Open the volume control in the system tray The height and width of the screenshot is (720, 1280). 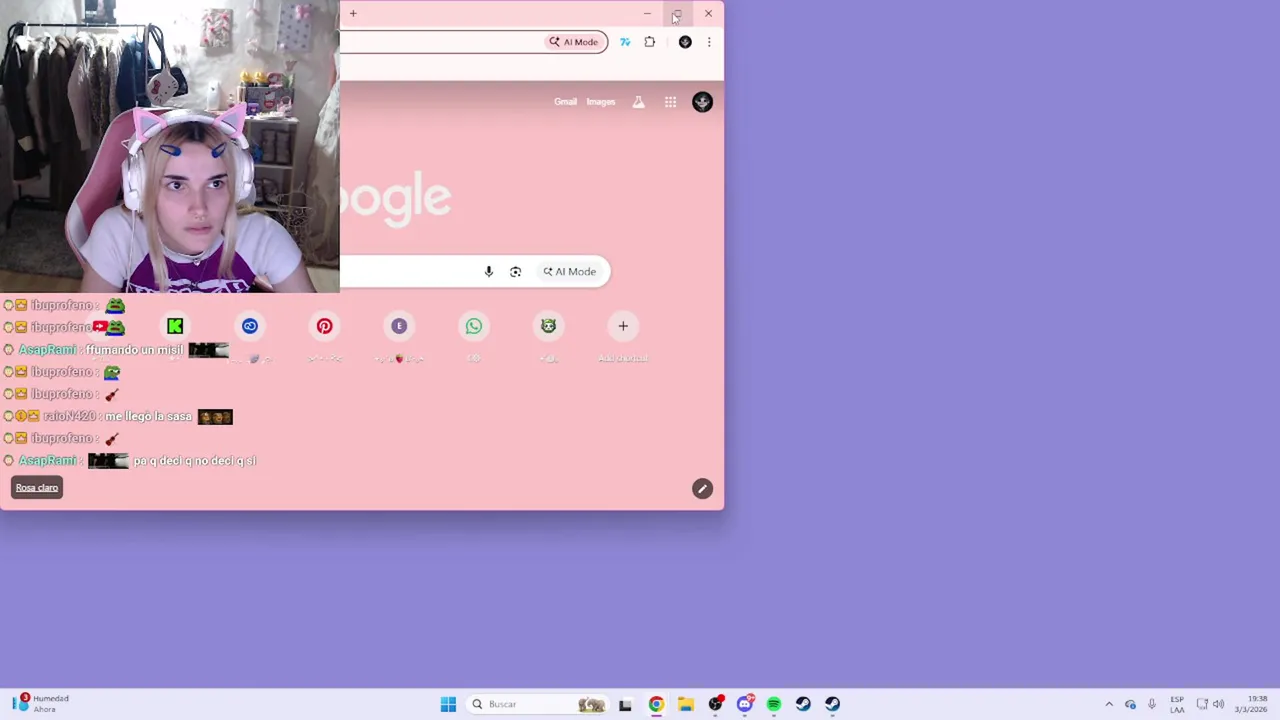coord(1218,704)
